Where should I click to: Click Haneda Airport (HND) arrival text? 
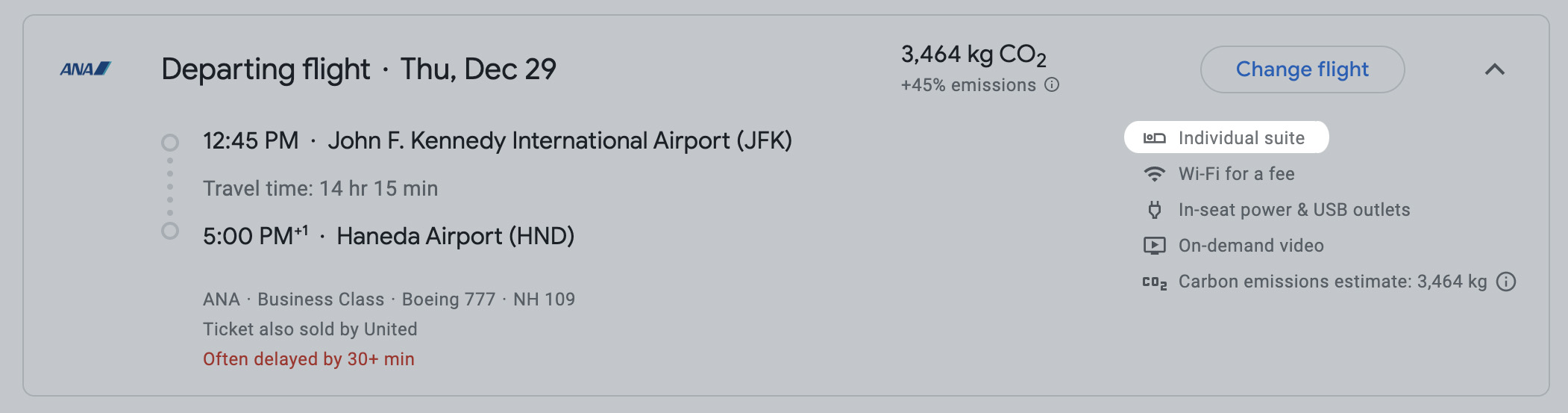456,236
